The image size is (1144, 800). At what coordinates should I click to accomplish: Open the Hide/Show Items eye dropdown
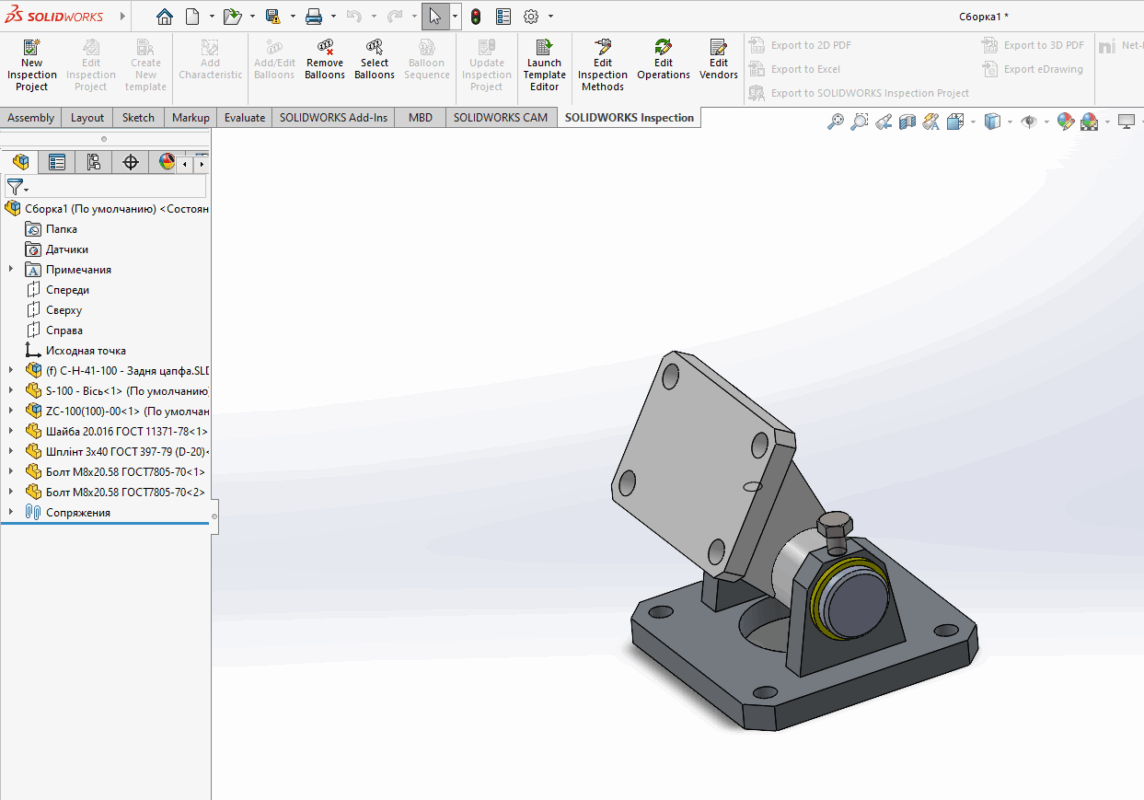(1029, 122)
